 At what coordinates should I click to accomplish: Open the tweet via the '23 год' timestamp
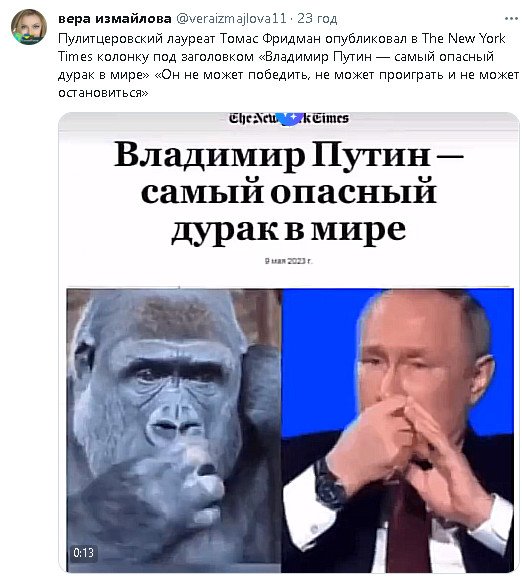click(317, 18)
